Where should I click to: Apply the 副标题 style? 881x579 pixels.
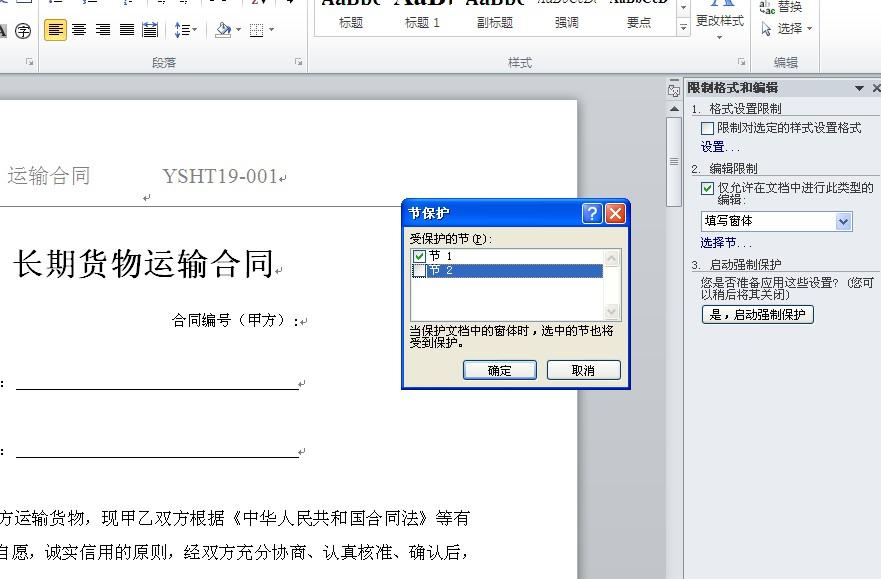click(x=494, y=16)
